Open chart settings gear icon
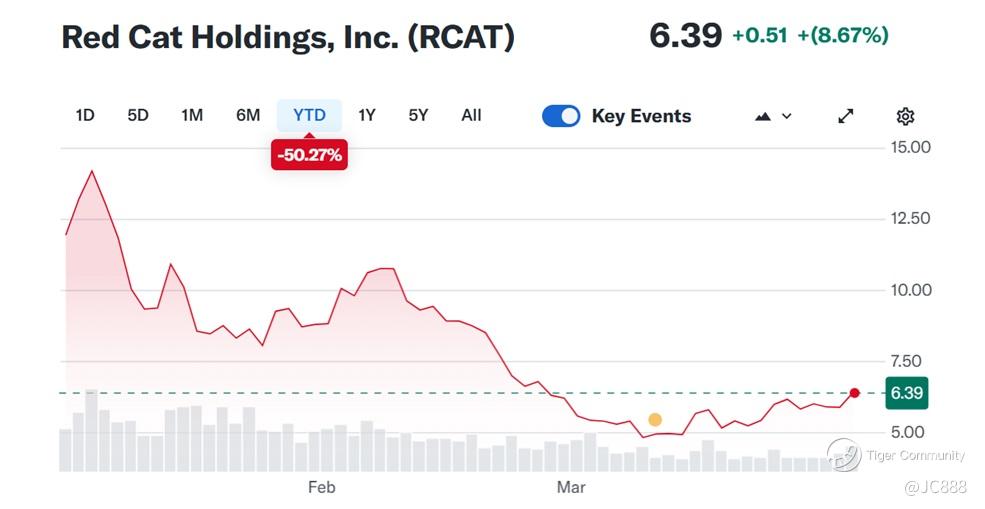The height and width of the screenshot is (509, 985). [x=905, y=116]
